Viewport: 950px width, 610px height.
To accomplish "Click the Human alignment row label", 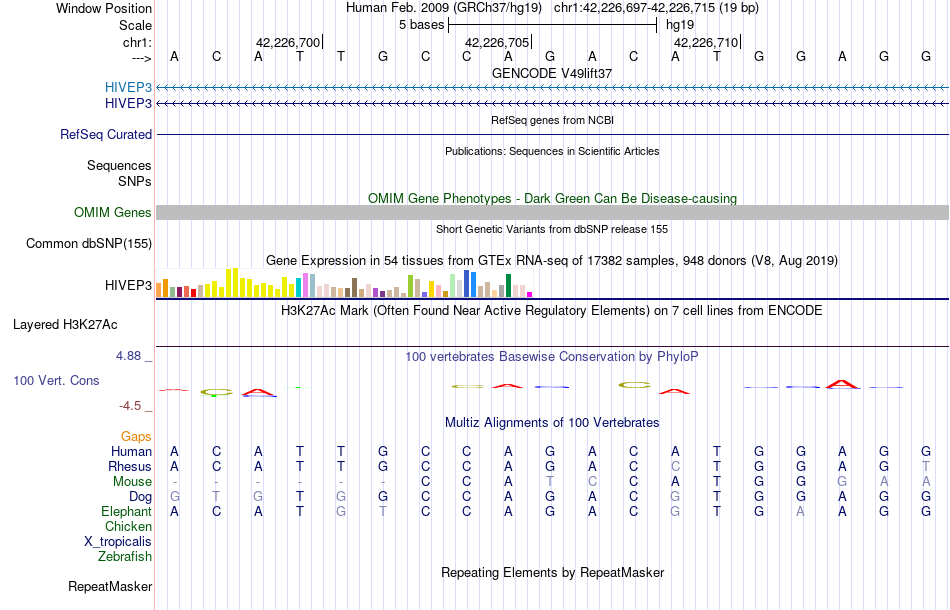I will point(131,452).
